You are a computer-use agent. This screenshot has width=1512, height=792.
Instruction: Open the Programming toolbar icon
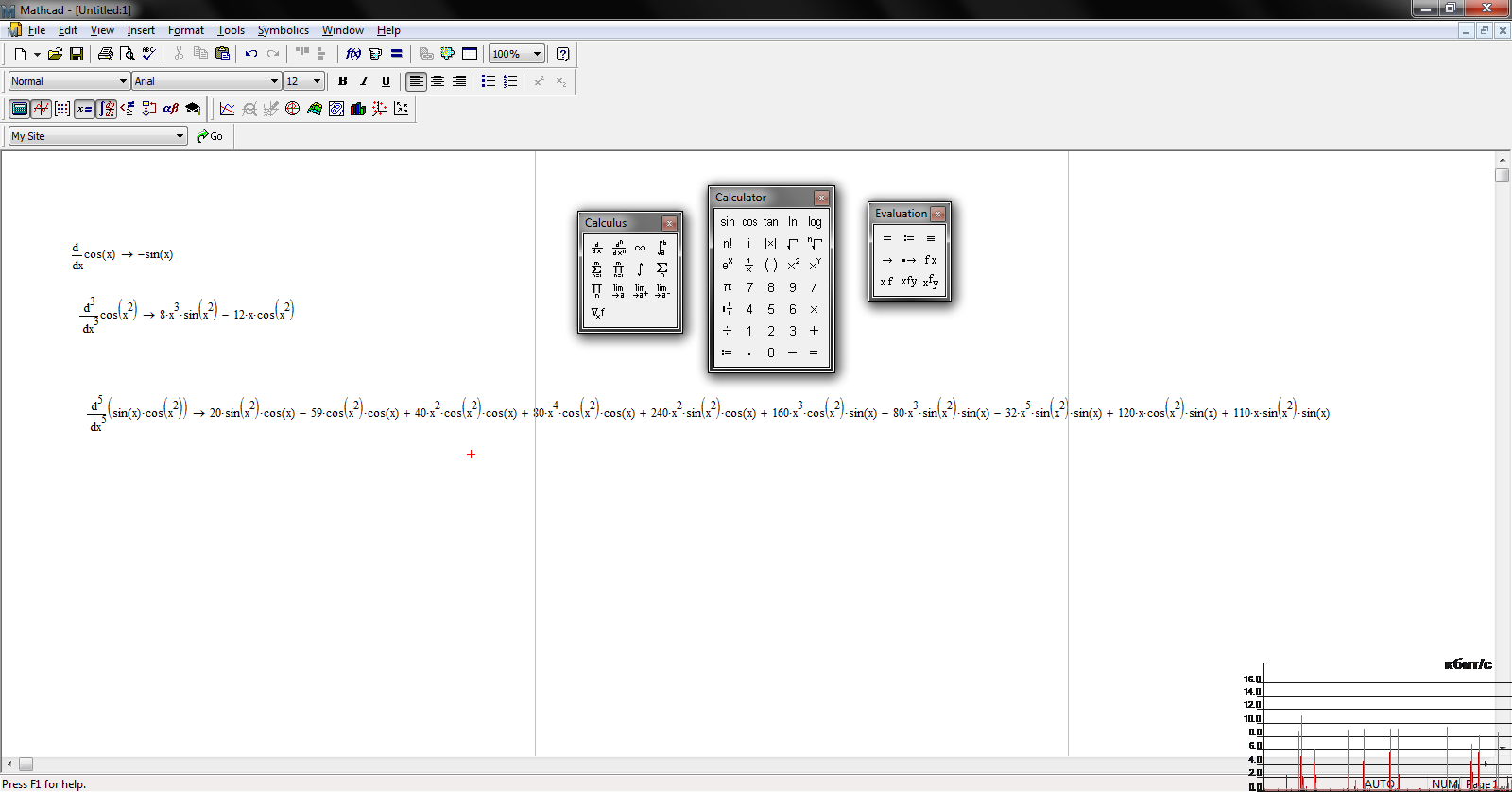click(149, 109)
